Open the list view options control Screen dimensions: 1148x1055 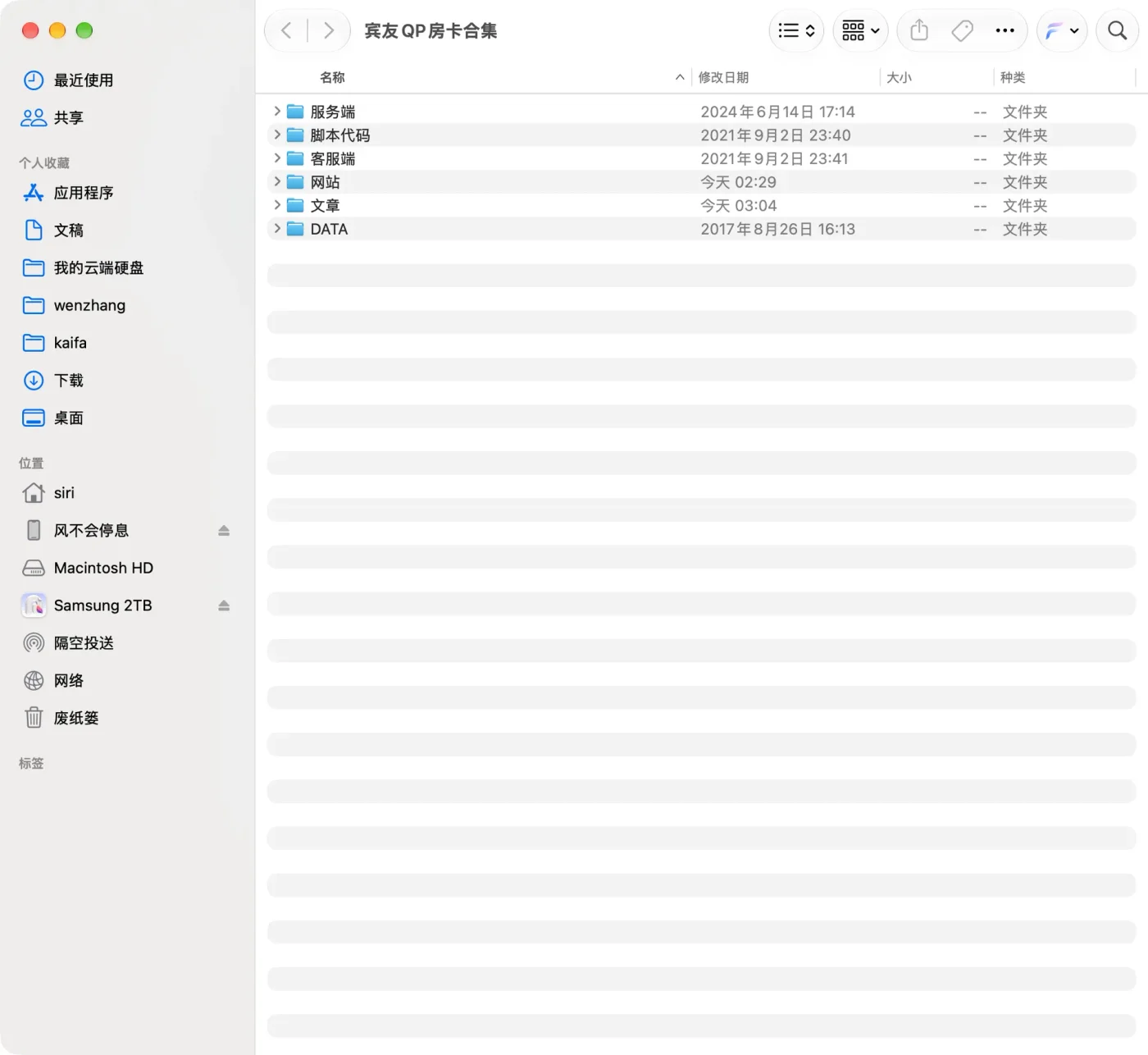tap(796, 30)
